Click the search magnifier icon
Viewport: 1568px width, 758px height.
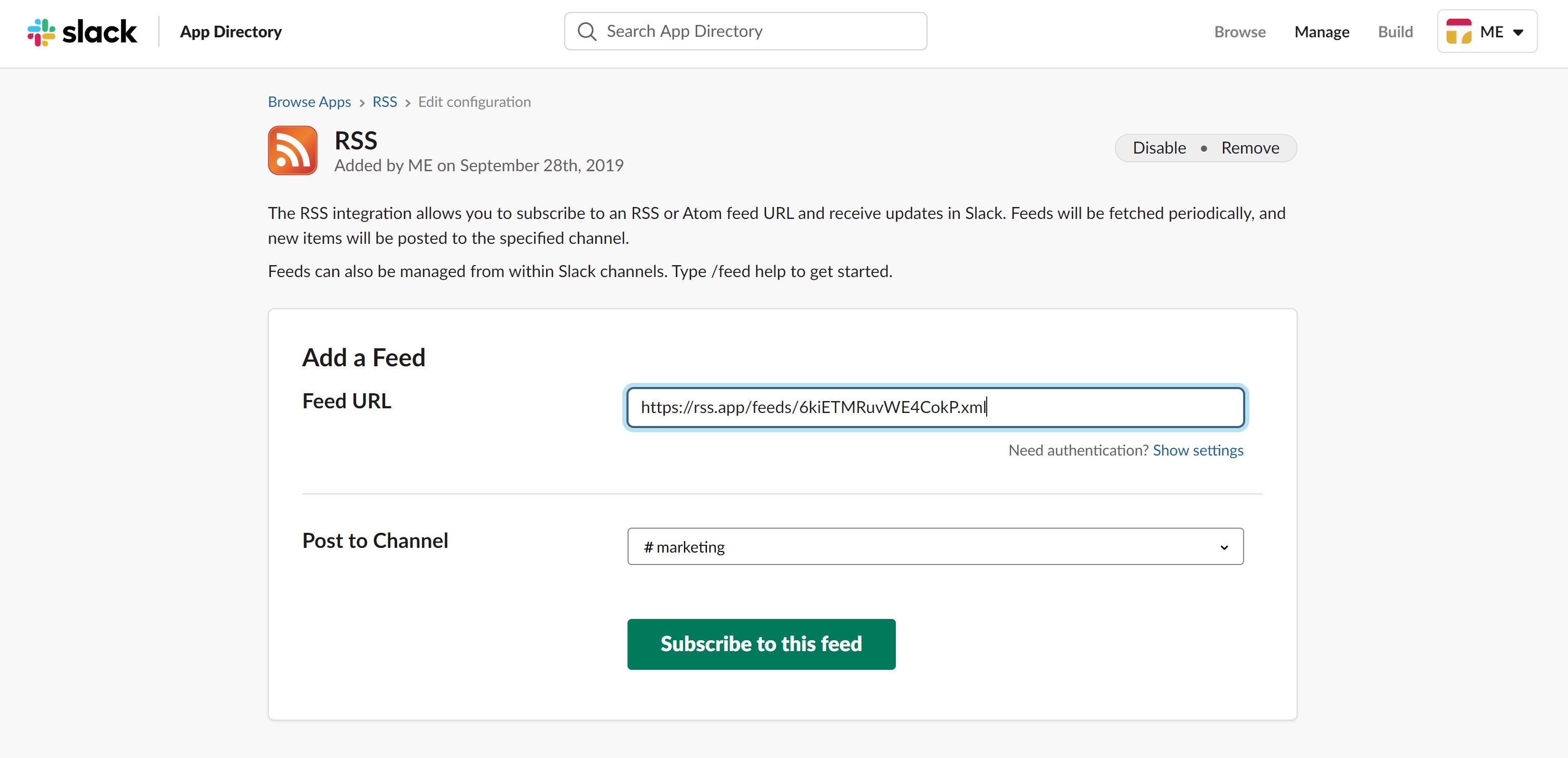[x=587, y=32]
